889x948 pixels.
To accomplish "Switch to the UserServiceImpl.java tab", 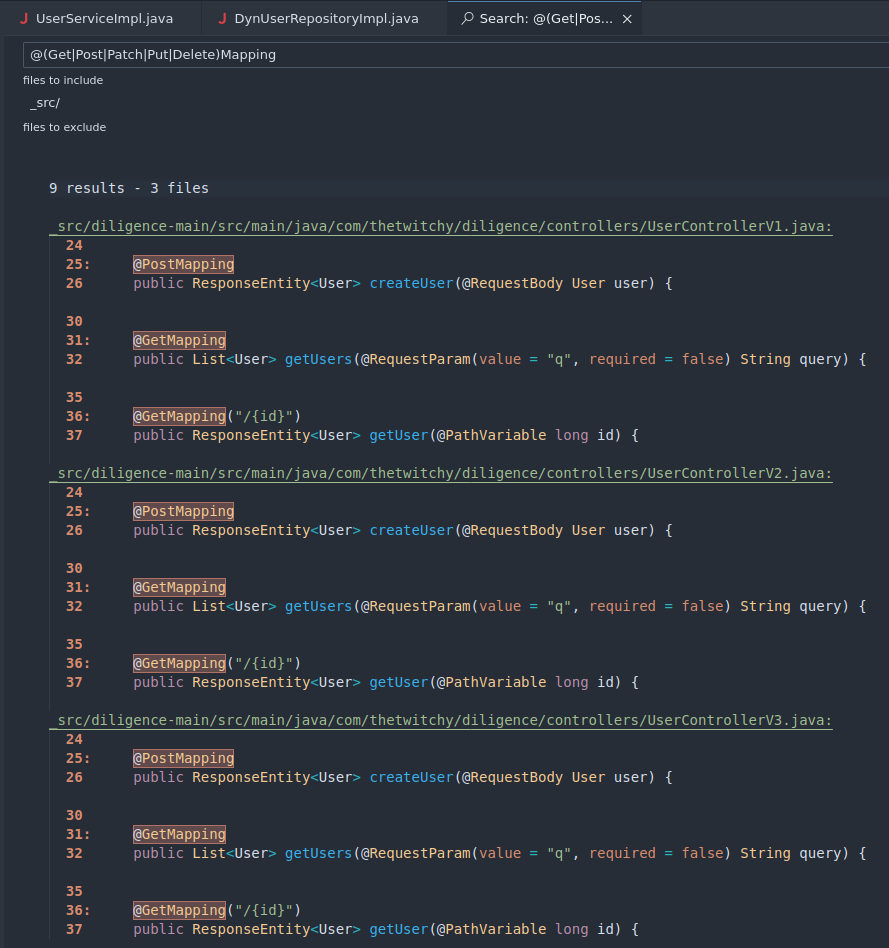I will point(90,19).
